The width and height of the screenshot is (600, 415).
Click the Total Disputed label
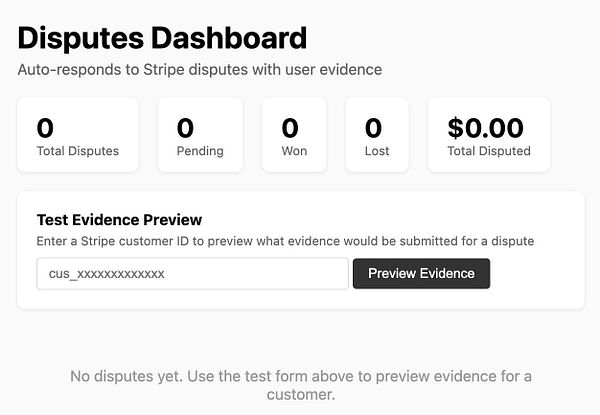point(489,151)
